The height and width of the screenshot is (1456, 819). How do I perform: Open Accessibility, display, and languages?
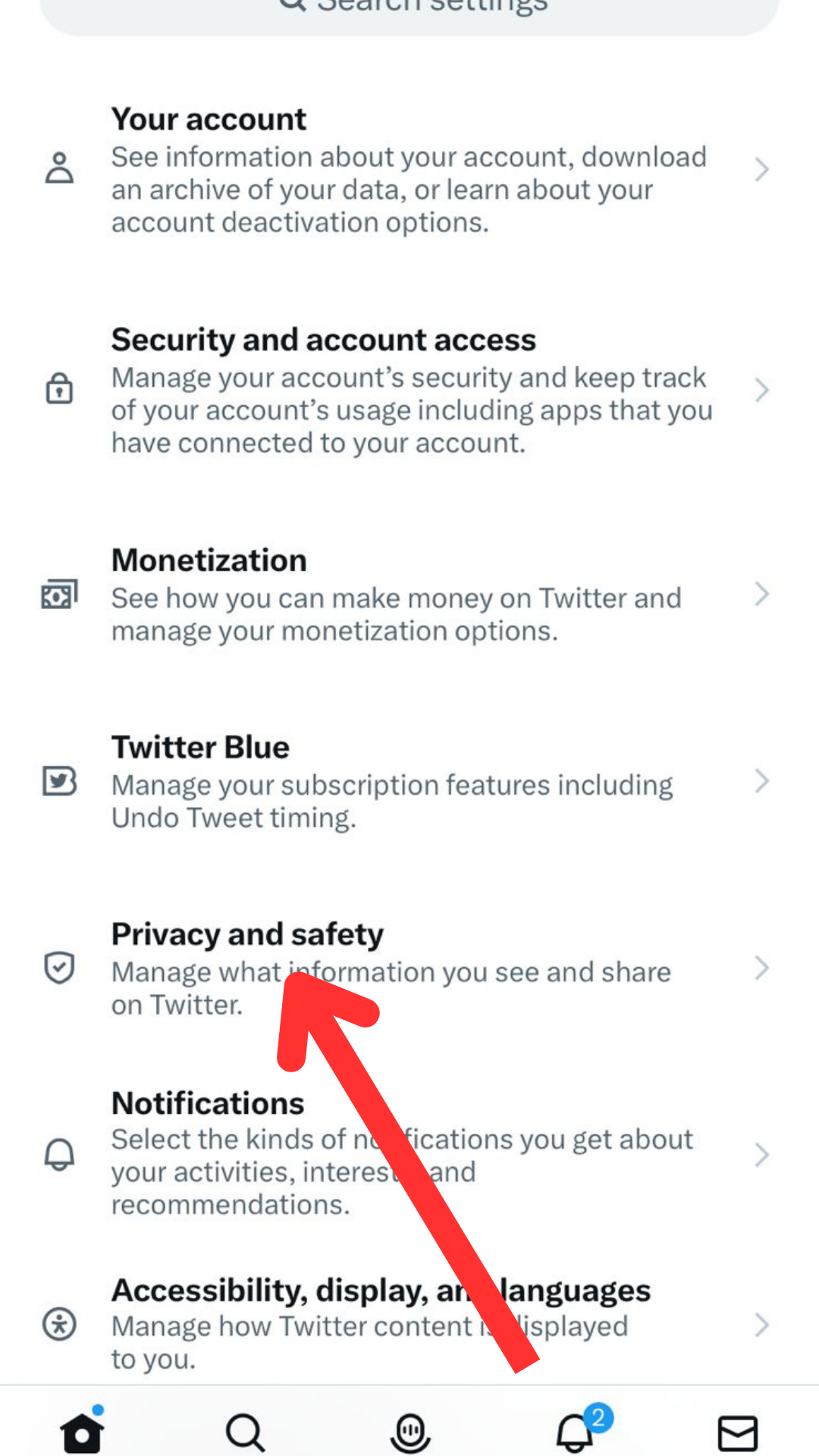tap(409, 1324)
